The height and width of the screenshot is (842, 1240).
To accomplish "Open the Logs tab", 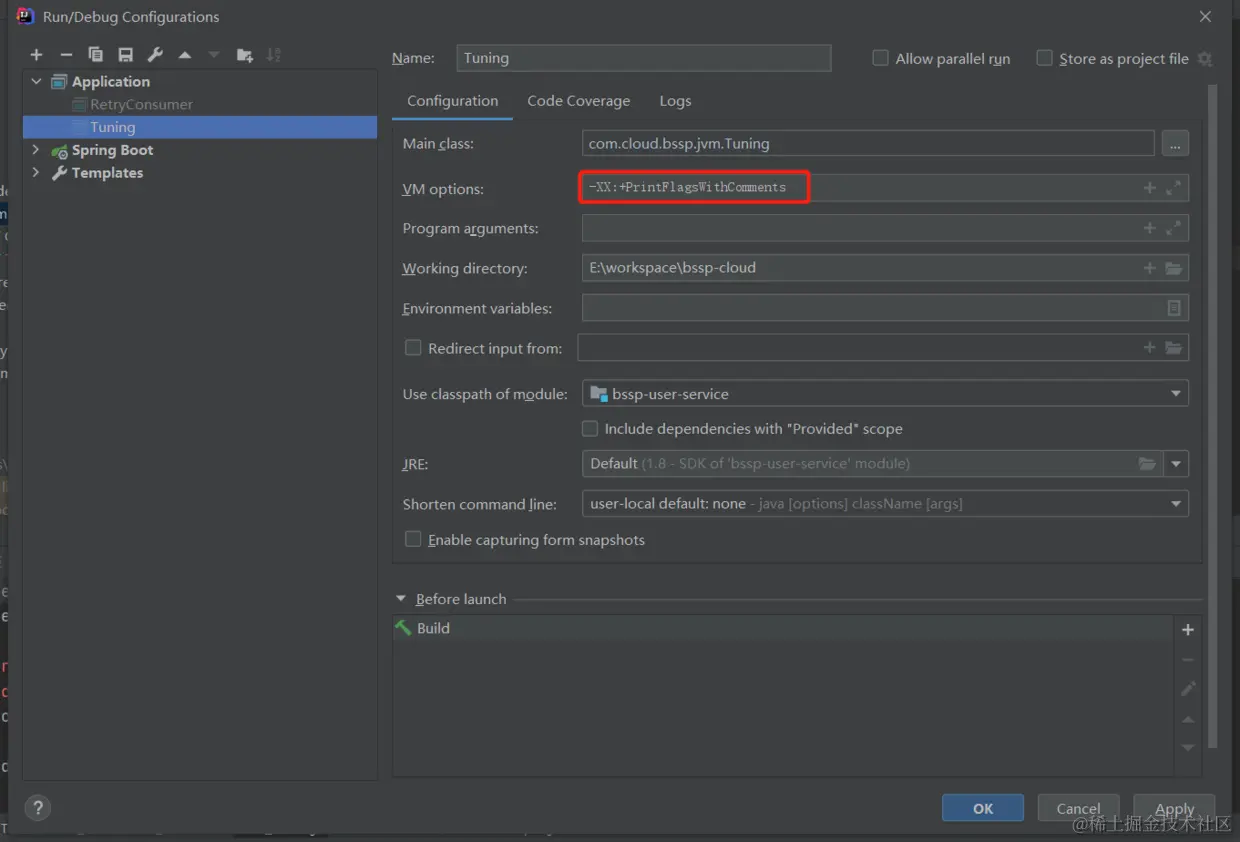I will coord(675,101).
